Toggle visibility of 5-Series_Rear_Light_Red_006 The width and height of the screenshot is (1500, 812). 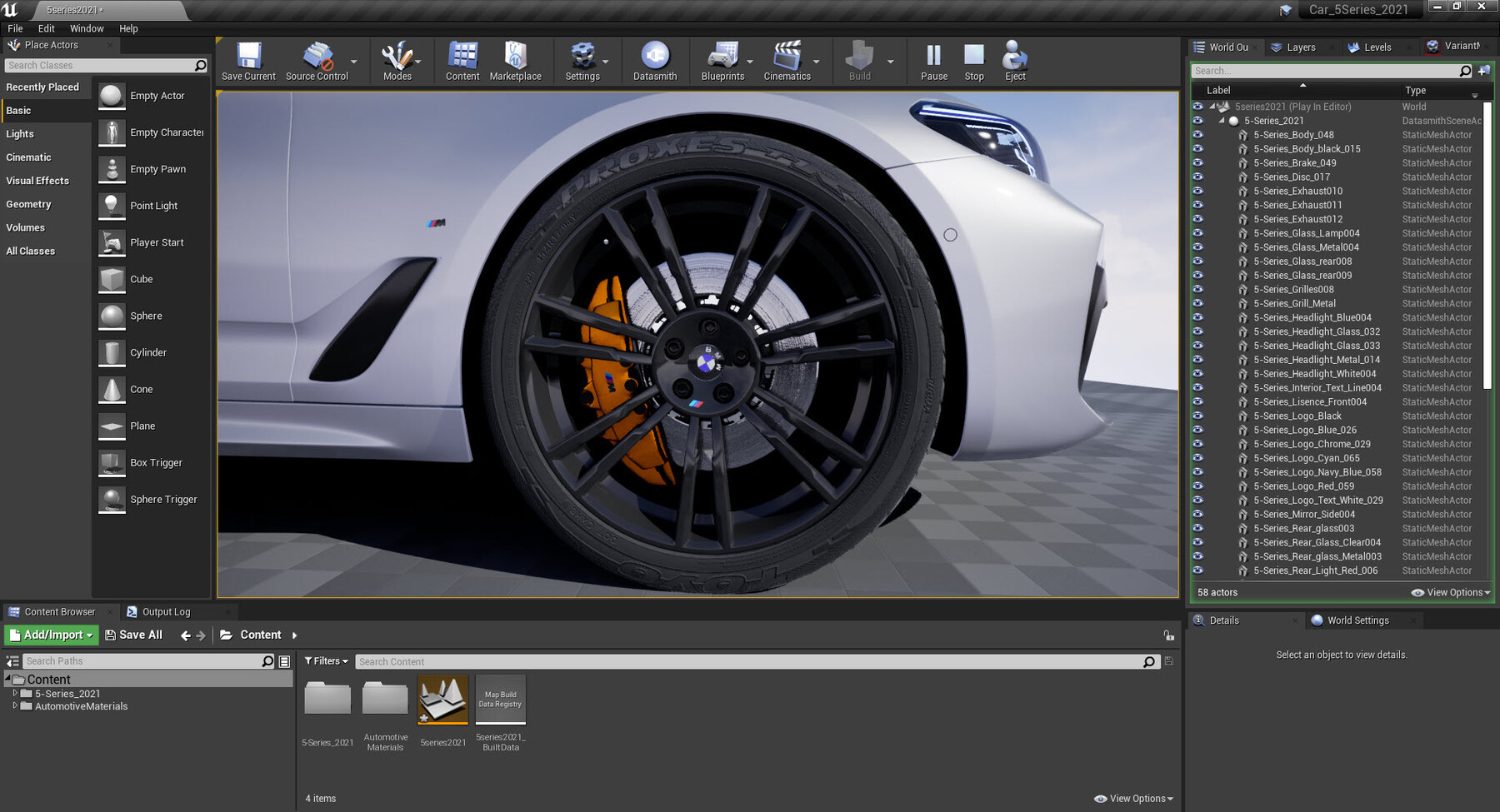coord(1197,570)
